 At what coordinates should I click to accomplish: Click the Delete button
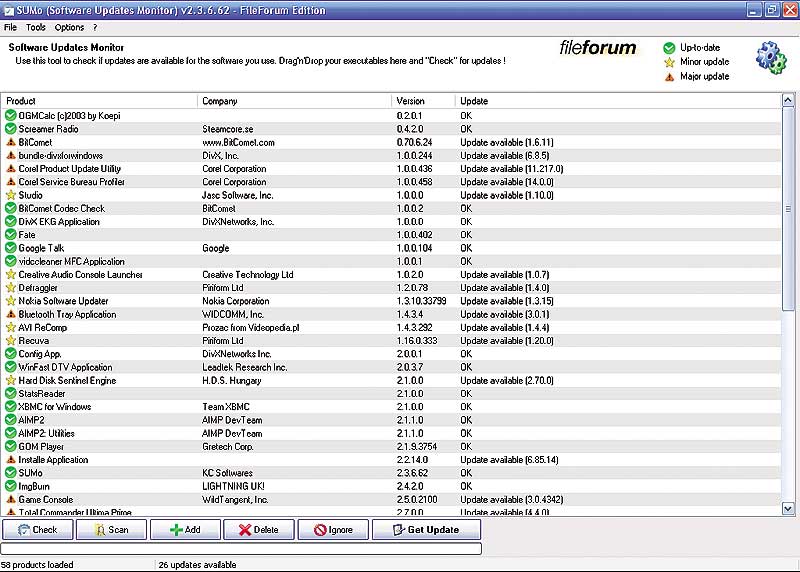pyautogui.click(x=259, y=530)
